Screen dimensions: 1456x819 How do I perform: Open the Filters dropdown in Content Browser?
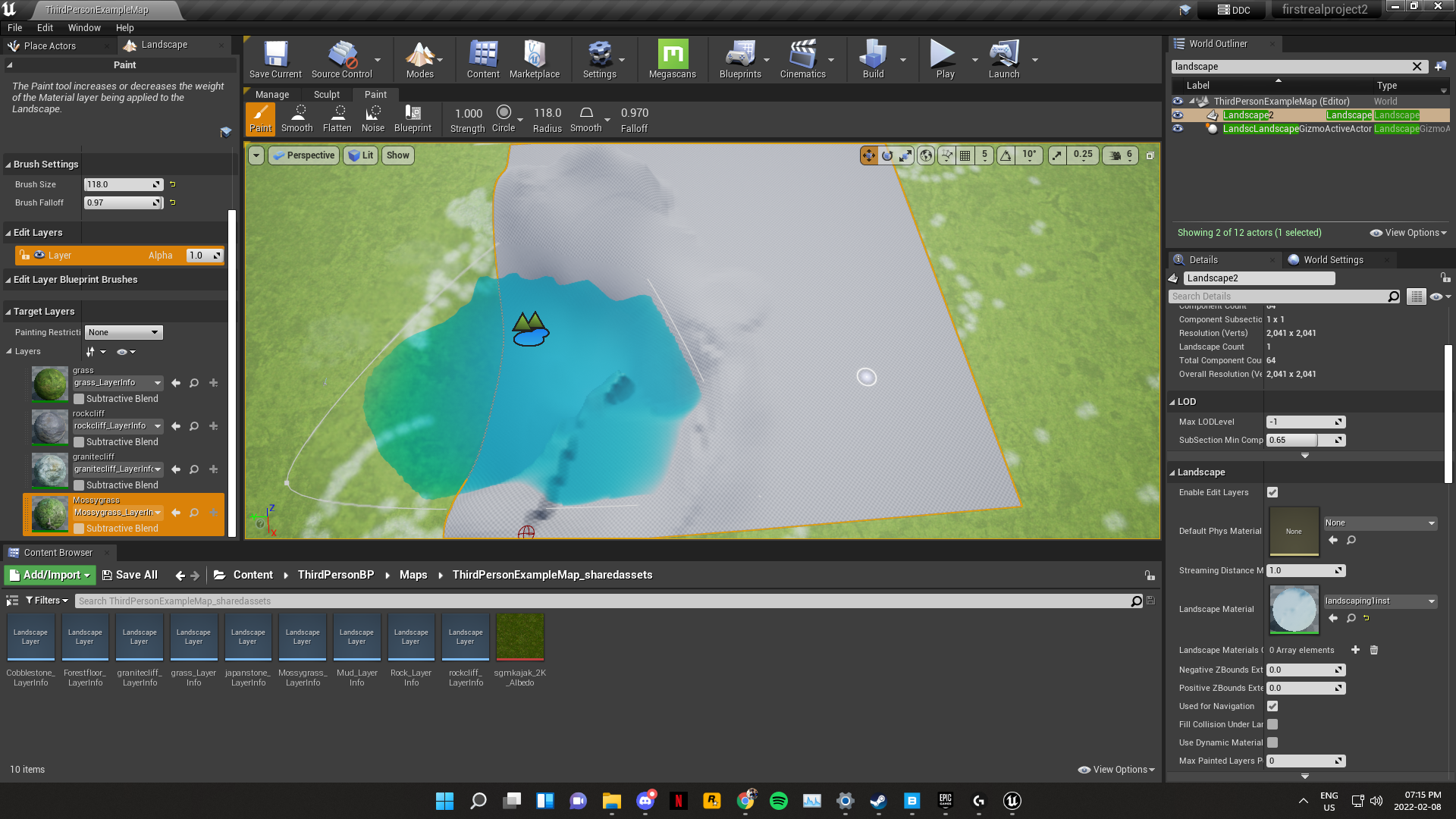tap(47, 601)
